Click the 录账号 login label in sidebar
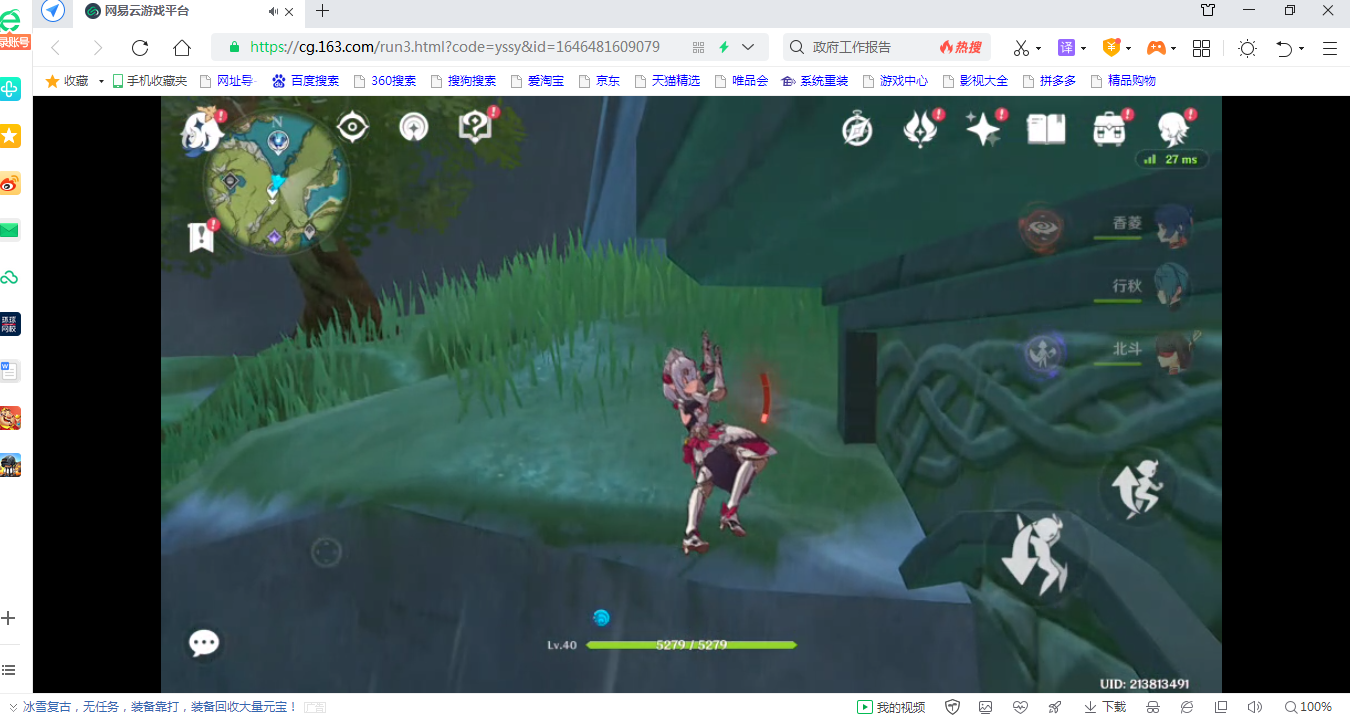The width and height of the screenshot is (1350, 720). pos(15,42)
